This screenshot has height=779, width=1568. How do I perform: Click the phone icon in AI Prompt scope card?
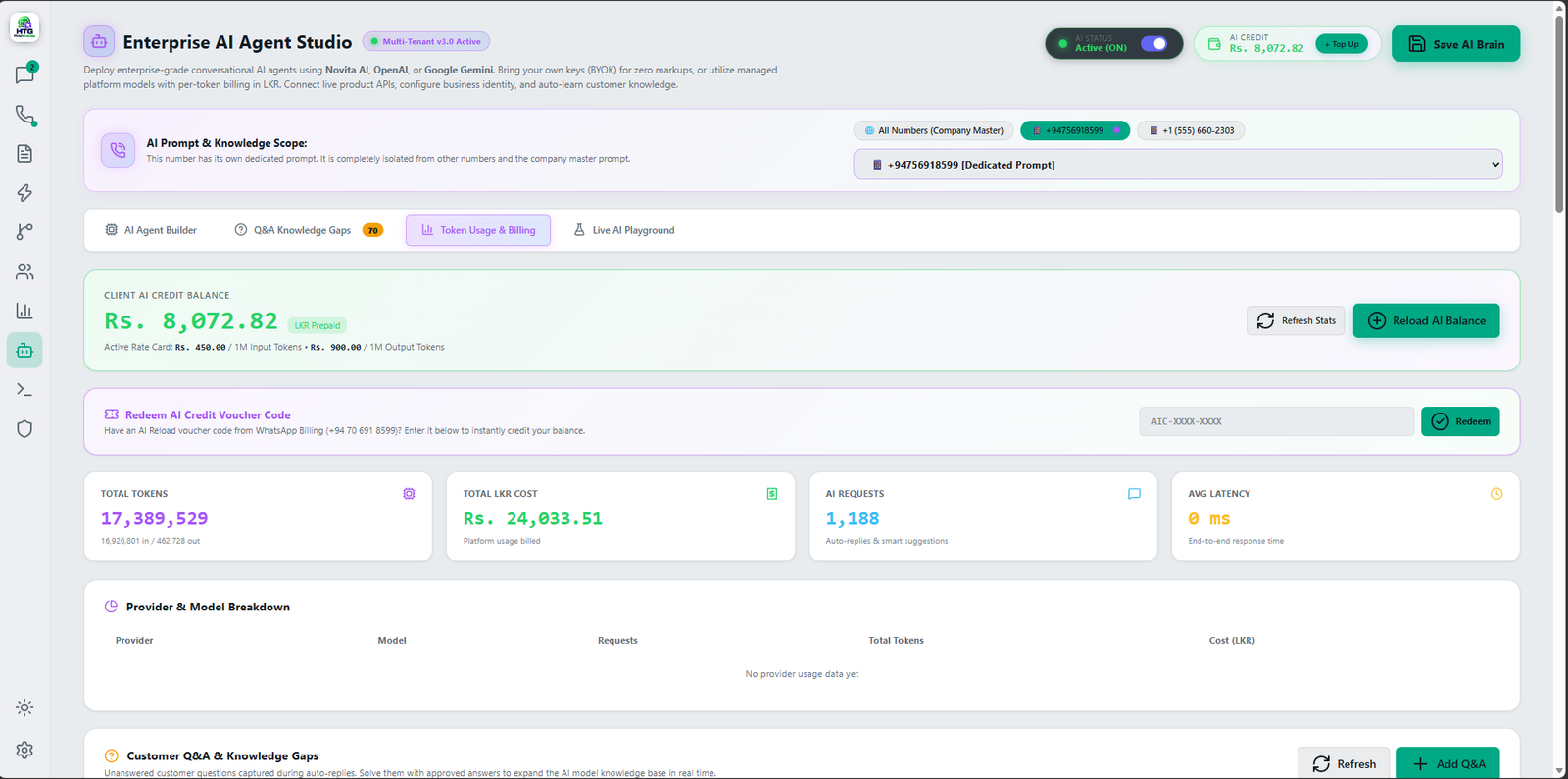pyautogui.click(x=118, y=150)
